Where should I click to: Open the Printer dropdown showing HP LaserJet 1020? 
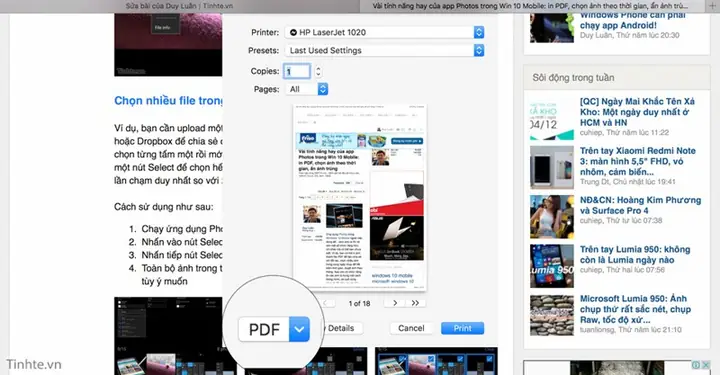pyautogui.click(x=385, y=33)
